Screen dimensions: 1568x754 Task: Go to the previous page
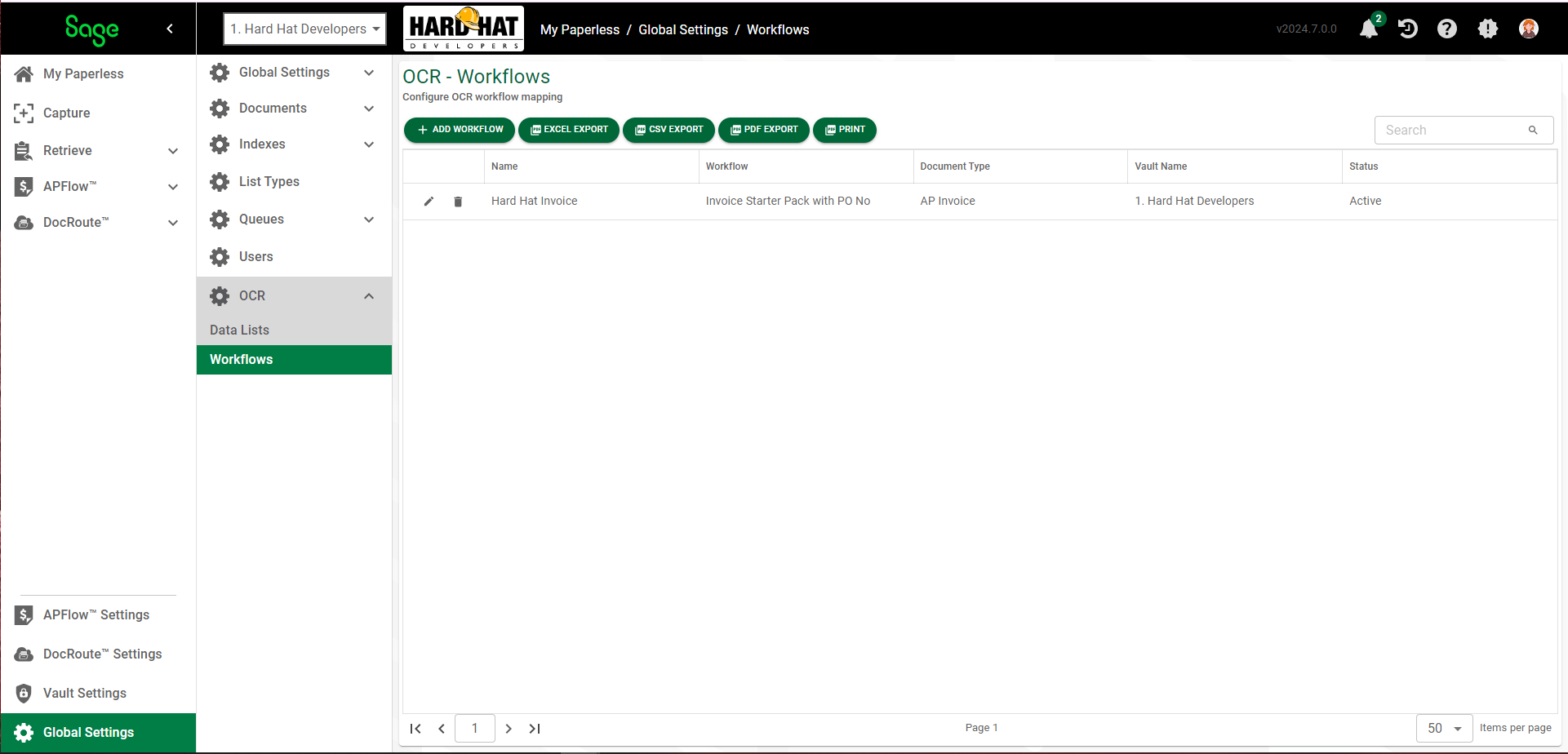click(x=442, y=729)
